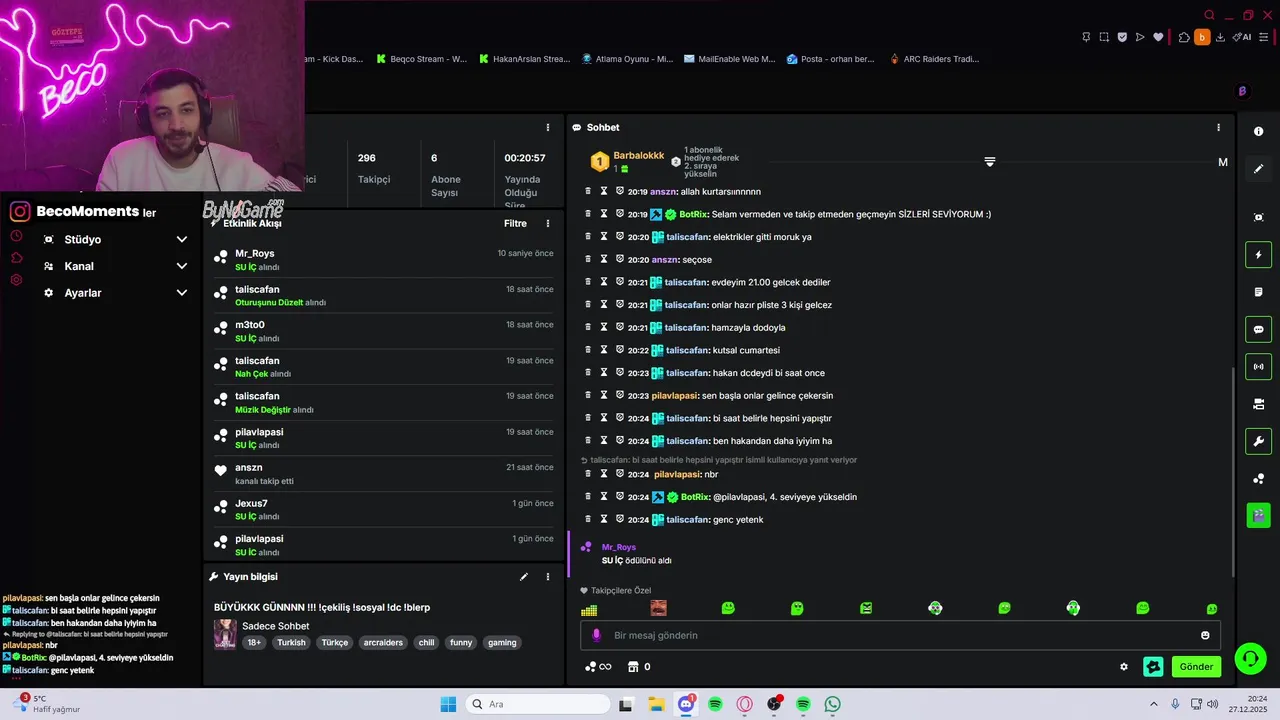The height and width of the screenshot is (720, 1280).
Task: Click the browser snapshot selection icon
Action: pos(1104,37)
